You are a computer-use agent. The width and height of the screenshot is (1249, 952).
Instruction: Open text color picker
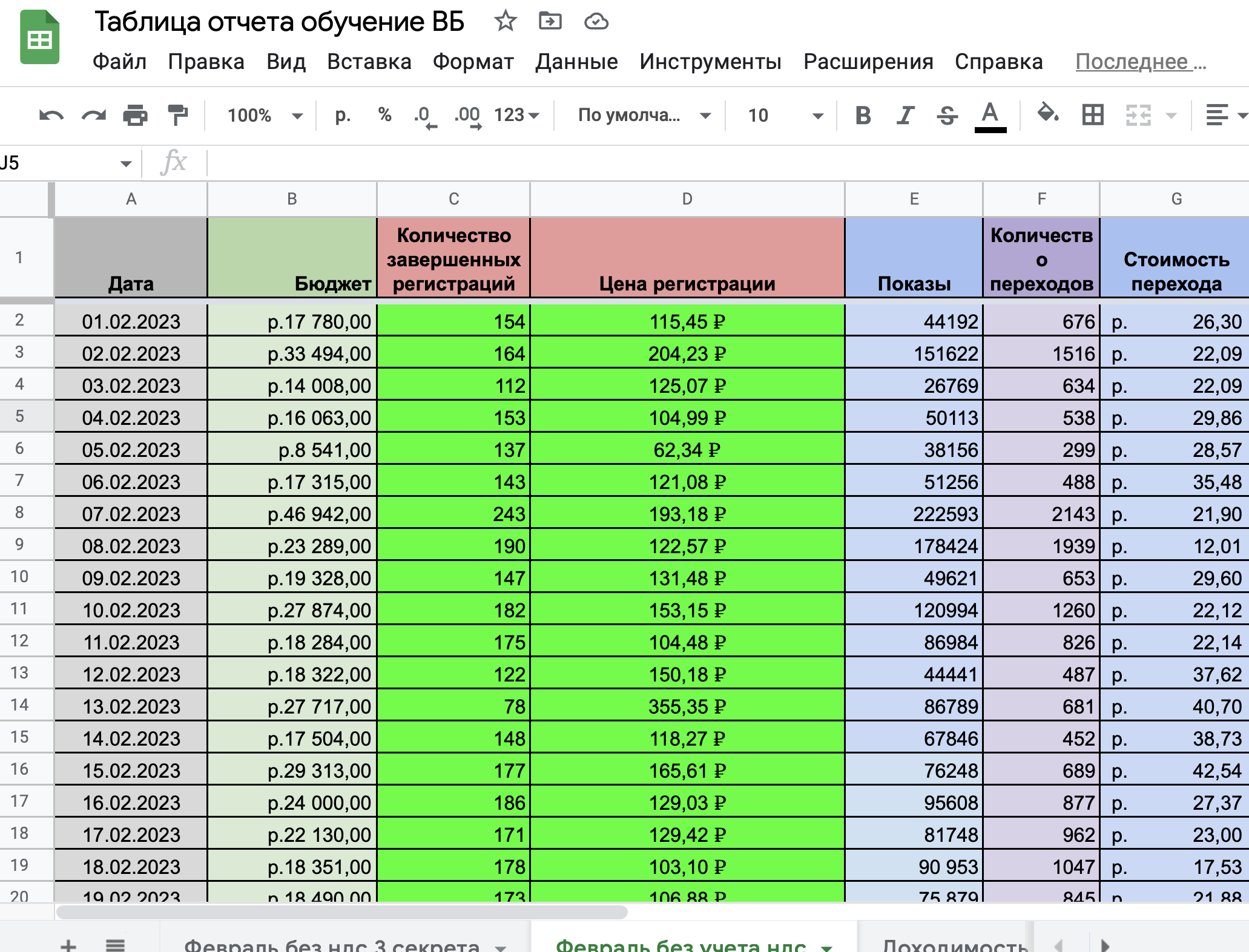pyautogui.click(x=990, y=116)
